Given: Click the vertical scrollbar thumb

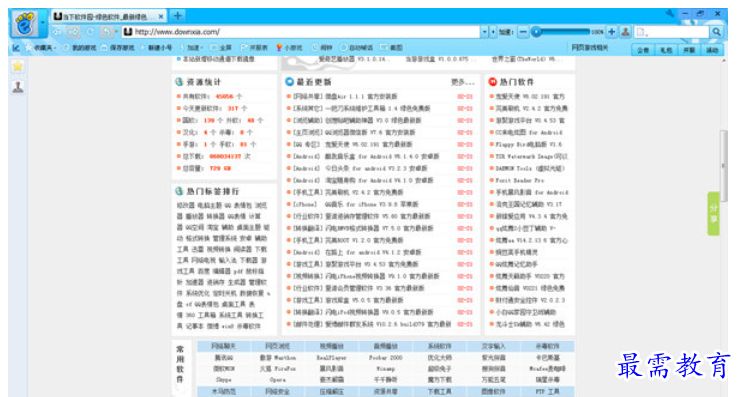Looking at the screenshot, I should 723,165.
